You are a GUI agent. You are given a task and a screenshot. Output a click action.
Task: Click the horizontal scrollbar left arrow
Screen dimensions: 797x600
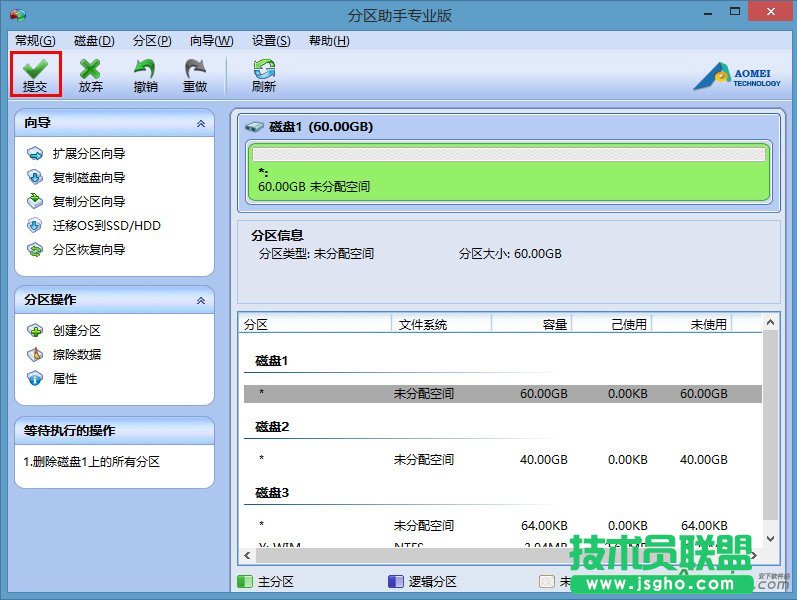point(248,555)
